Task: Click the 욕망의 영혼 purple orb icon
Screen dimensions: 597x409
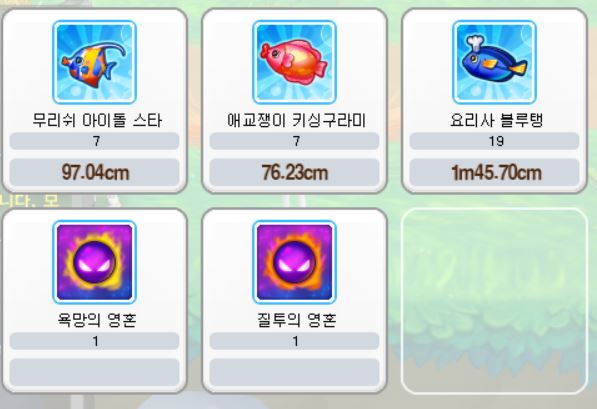Action: [94, 262]
